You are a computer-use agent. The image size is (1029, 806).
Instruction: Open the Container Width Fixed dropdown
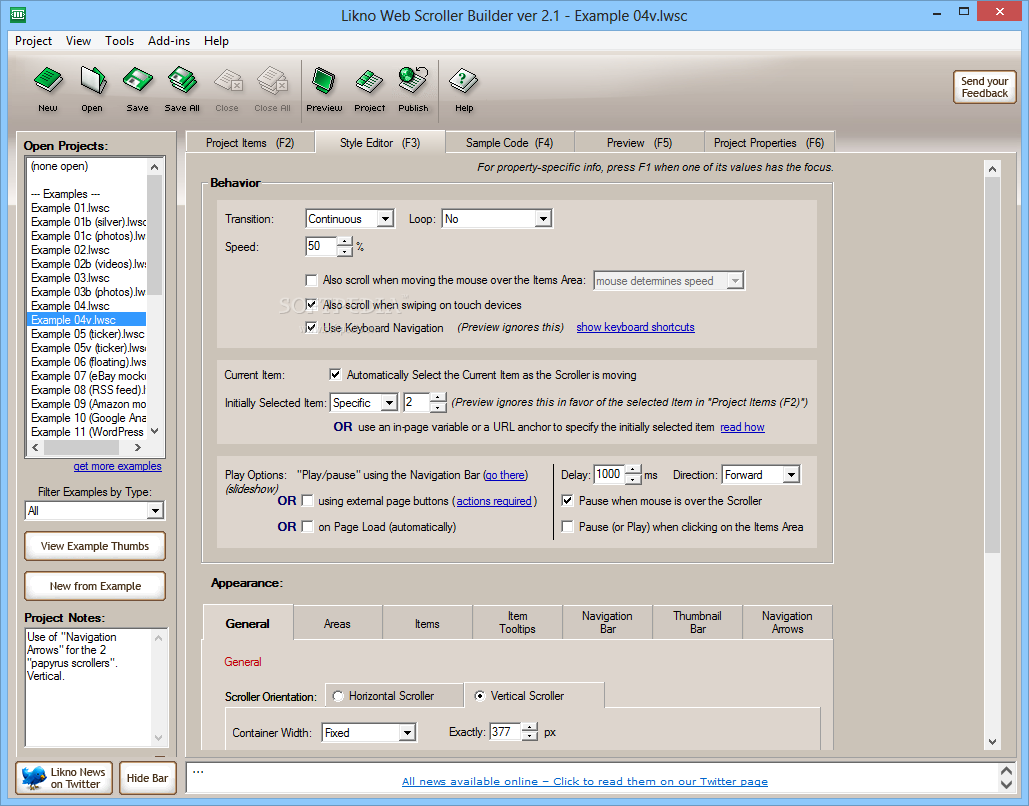407,732
